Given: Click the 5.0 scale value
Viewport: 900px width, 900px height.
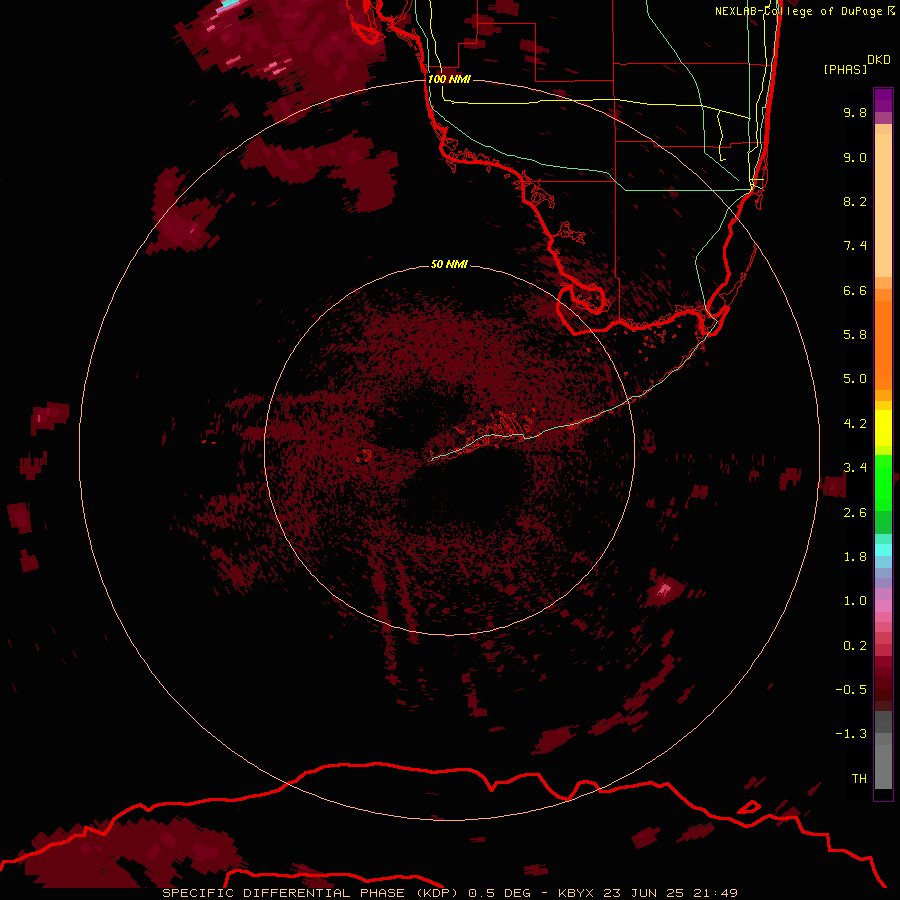Looking at the screenshot, I should click(x=855, y=379).
